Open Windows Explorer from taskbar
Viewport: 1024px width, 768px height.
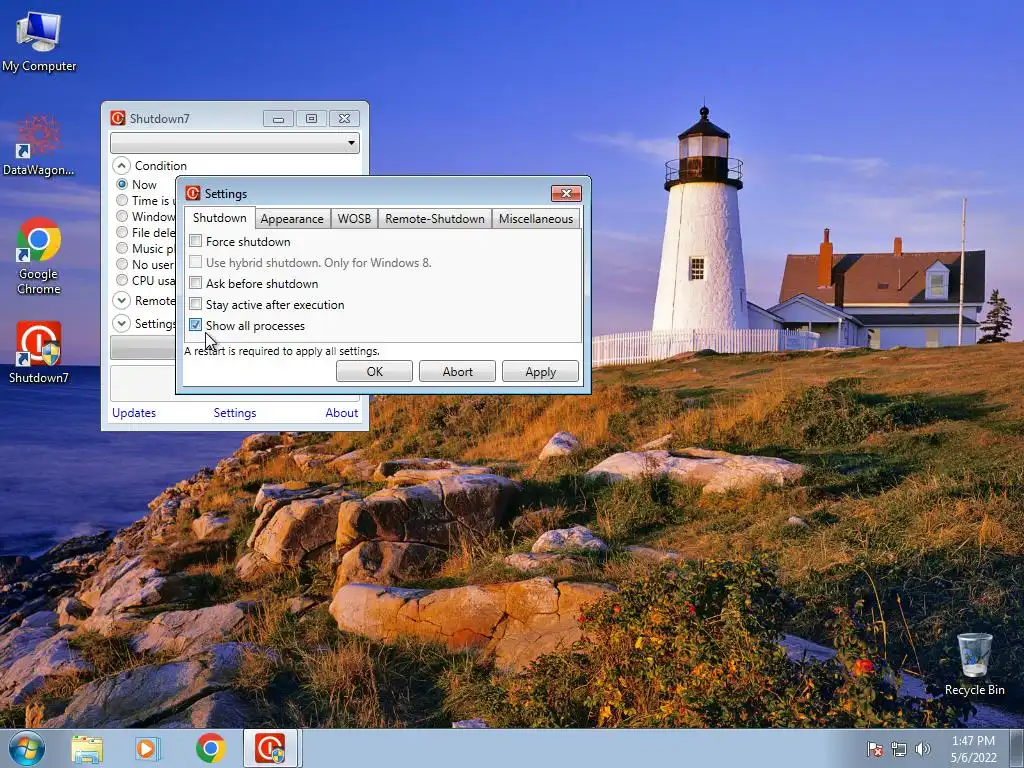point(87,748)
